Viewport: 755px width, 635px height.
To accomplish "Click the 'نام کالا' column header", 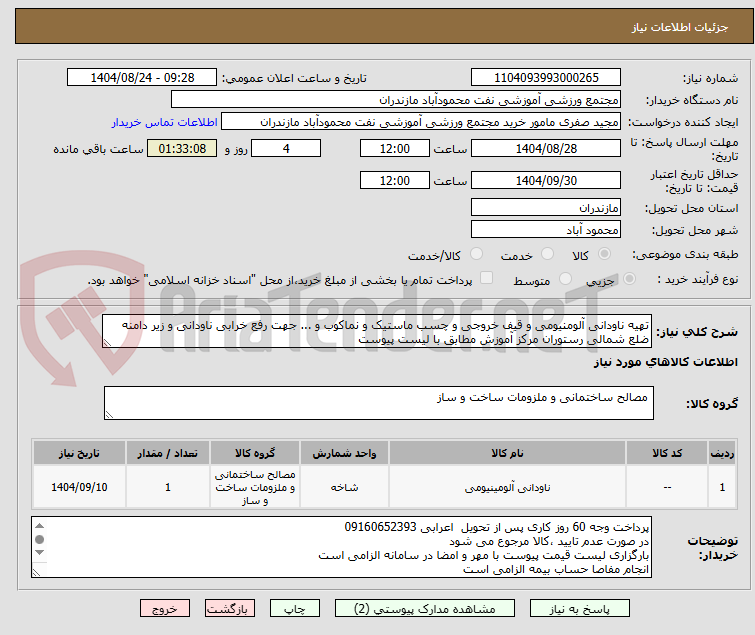I will 508,453.
